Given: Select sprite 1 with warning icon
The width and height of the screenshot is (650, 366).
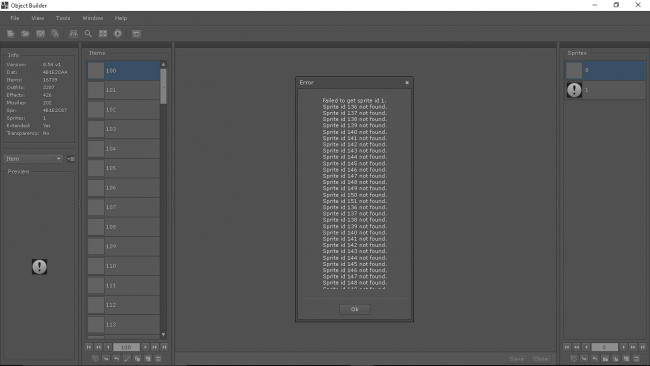Looking at the screenshot, I should 605,90.
